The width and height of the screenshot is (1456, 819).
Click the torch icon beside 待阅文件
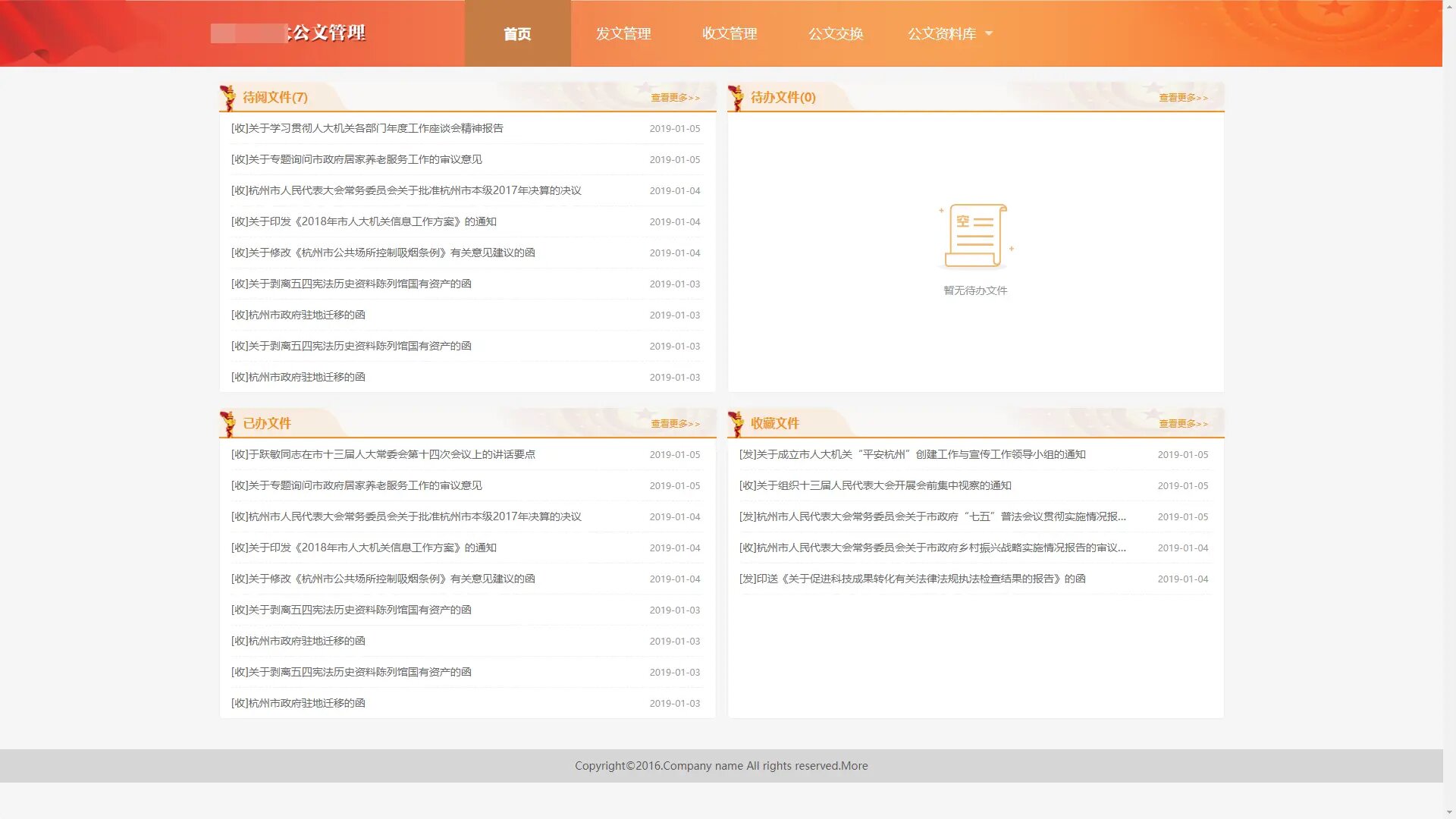227,98
